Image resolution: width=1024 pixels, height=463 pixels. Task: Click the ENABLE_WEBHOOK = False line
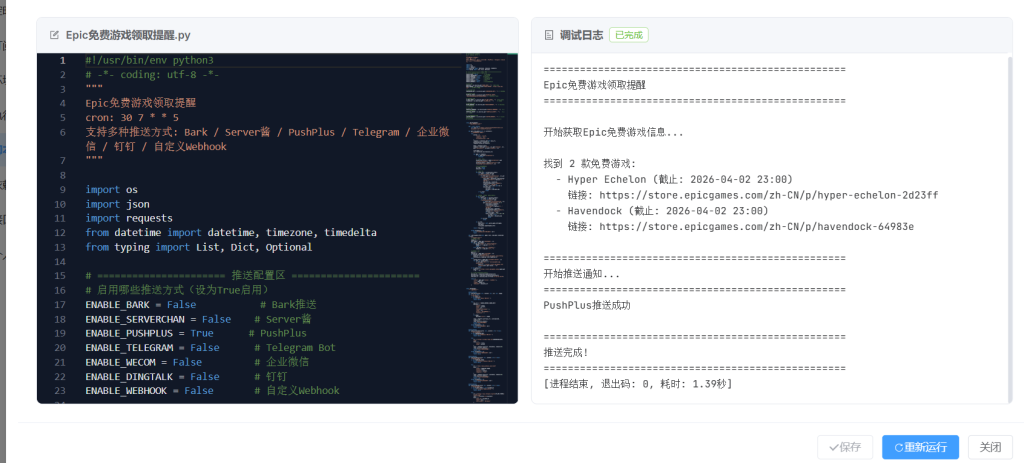click(x=213, y=391)
